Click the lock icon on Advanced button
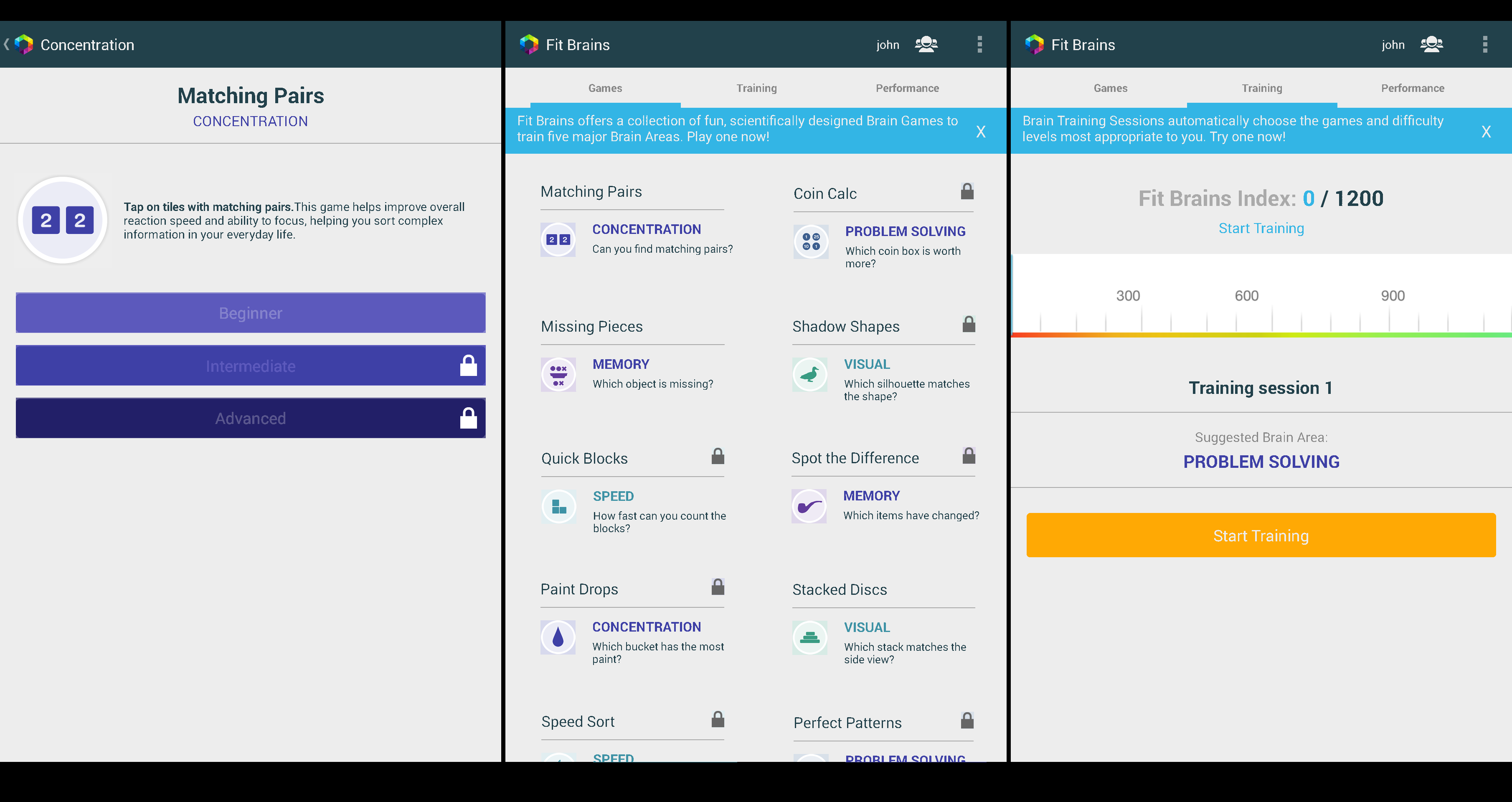The width and height of the screenshot is (1512, 802). pyautogui.click(x=468, y=418)
